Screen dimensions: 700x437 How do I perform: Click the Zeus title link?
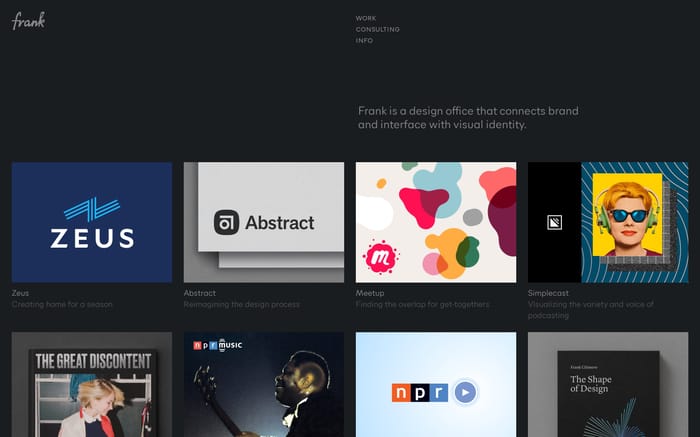pos(20,293)
